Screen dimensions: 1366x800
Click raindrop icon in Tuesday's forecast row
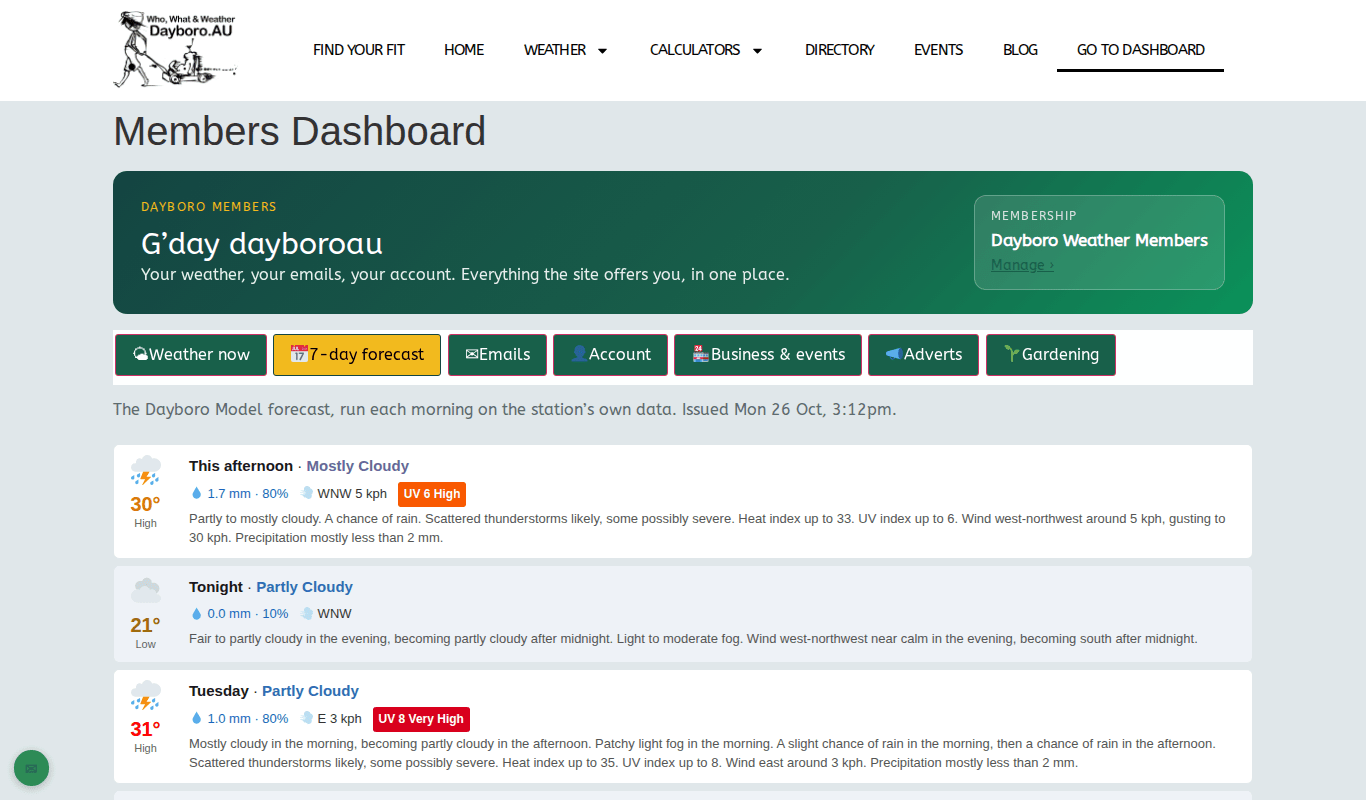tap(196, 719)
